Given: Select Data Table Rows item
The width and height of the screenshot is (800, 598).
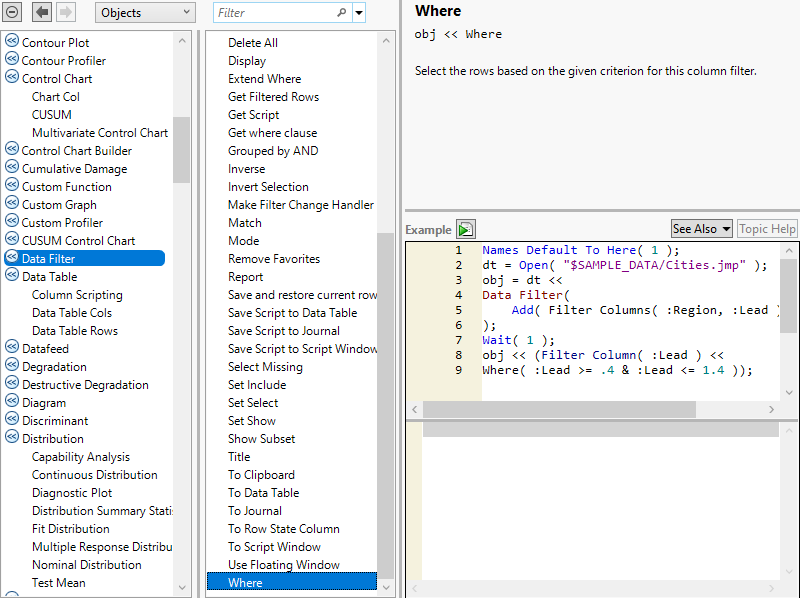Looking at the screenshot, I should click(75, 331).
